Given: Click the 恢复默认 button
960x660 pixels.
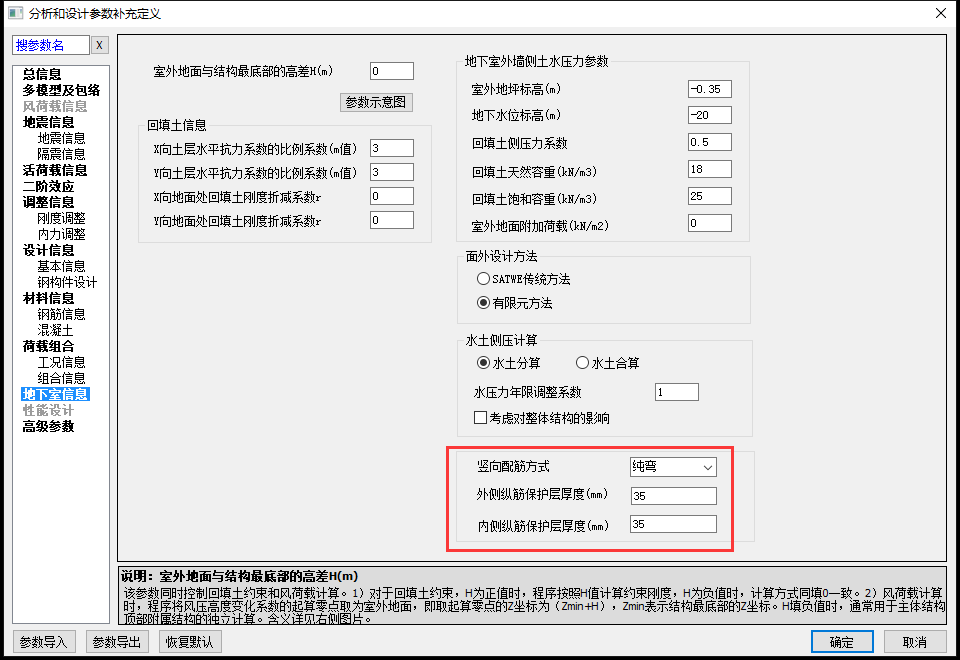Looking at the screenshot, I should (x=190, y=642).
